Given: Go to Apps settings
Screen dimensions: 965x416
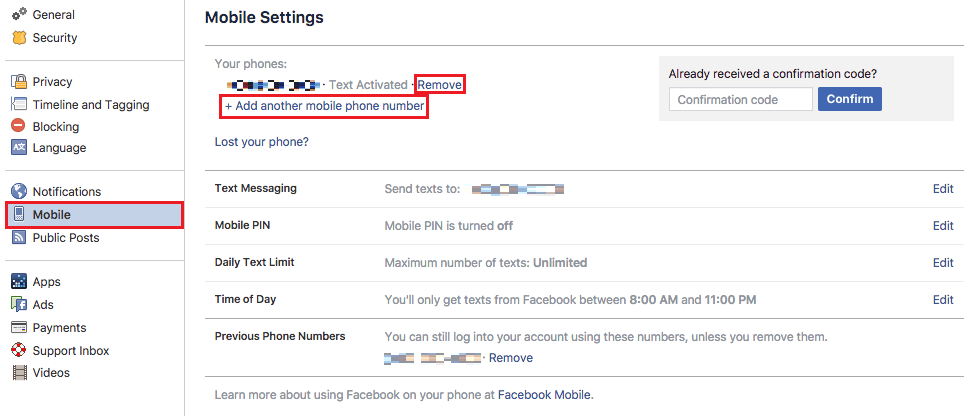Looking at the screenshot, I should 46,282.
